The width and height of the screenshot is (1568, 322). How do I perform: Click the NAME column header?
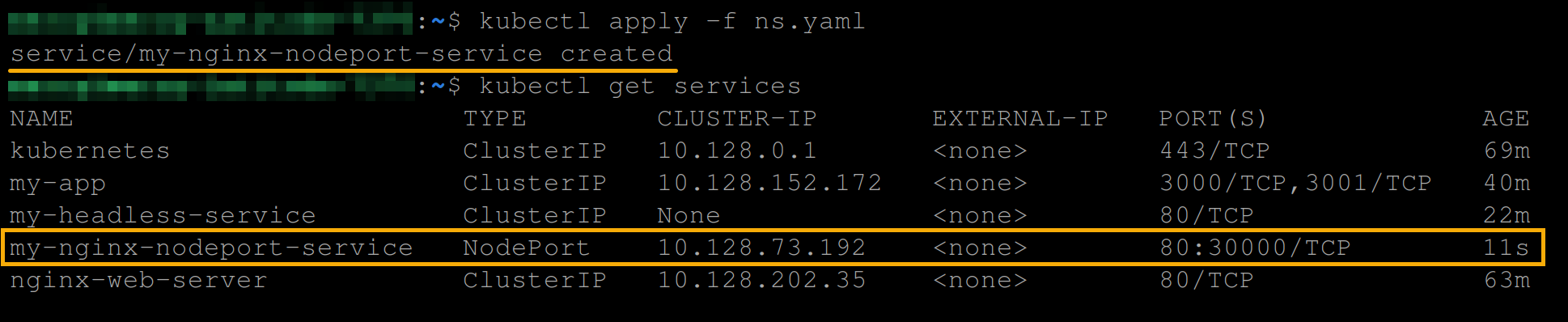tap(41, 118)
